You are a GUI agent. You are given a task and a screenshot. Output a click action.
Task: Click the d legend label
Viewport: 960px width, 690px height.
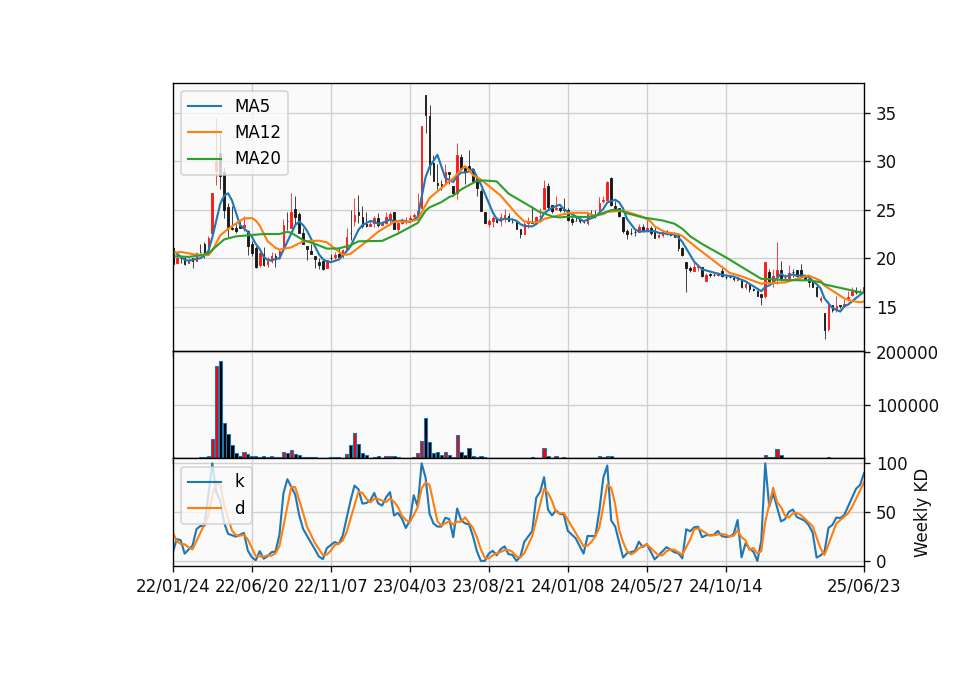point(240,508)
